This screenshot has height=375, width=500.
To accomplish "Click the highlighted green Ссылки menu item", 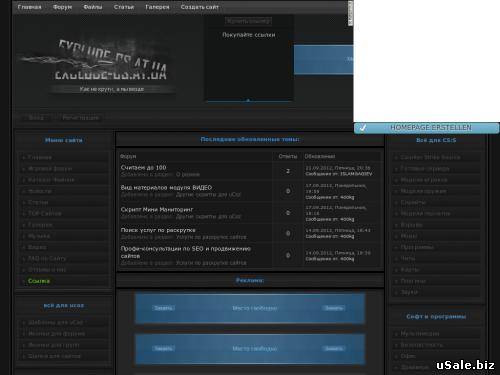I will [x=39, y=281].
